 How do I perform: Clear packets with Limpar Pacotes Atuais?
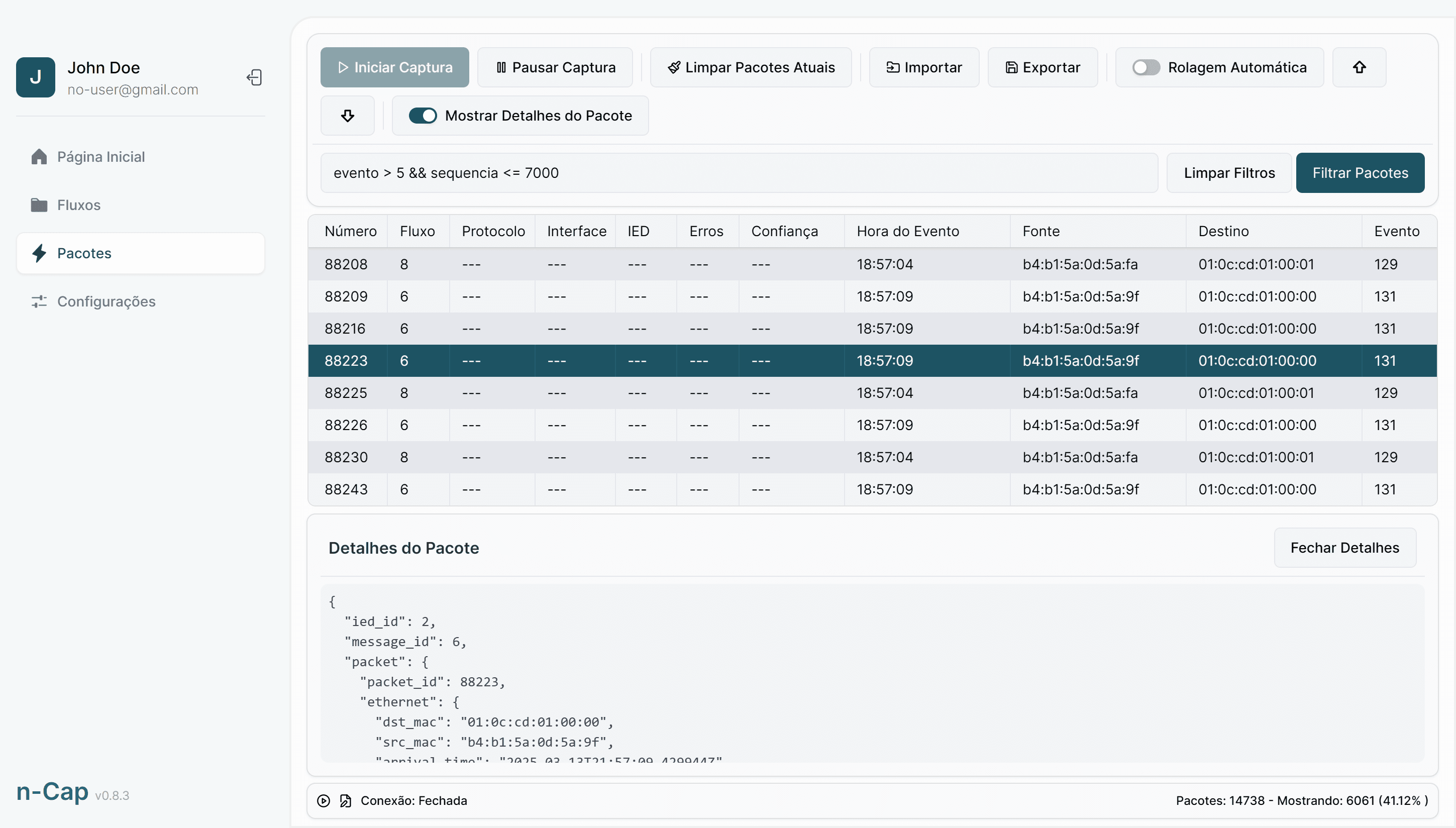751,67
